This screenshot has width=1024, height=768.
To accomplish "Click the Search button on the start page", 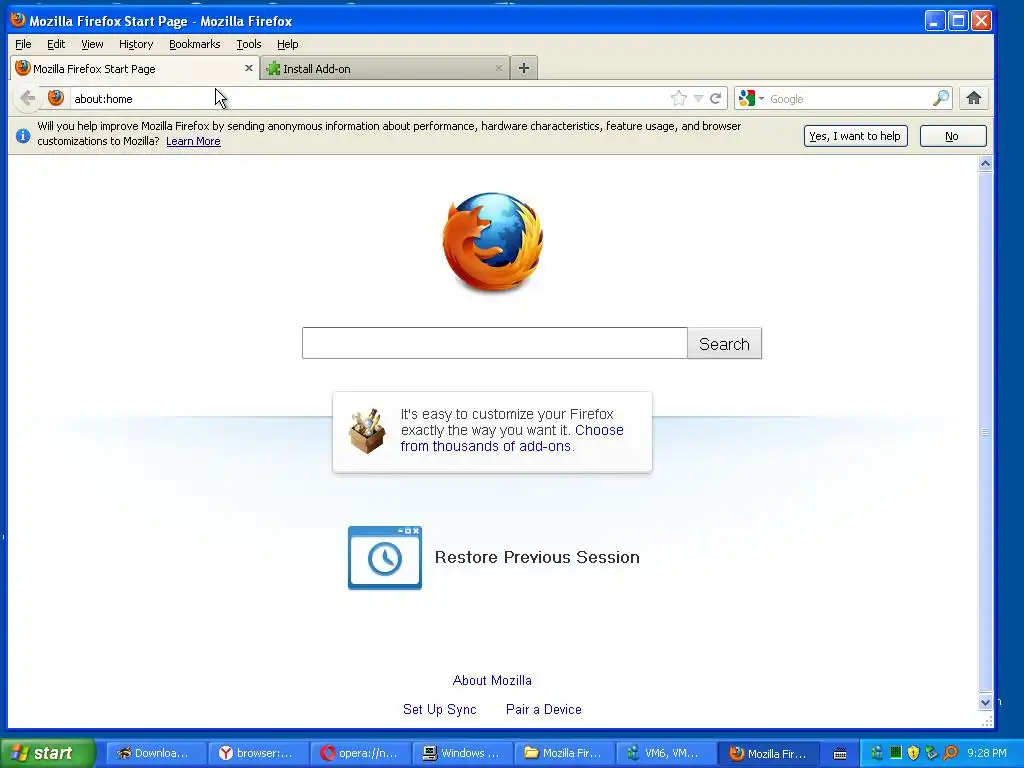I will click(724, 344).
